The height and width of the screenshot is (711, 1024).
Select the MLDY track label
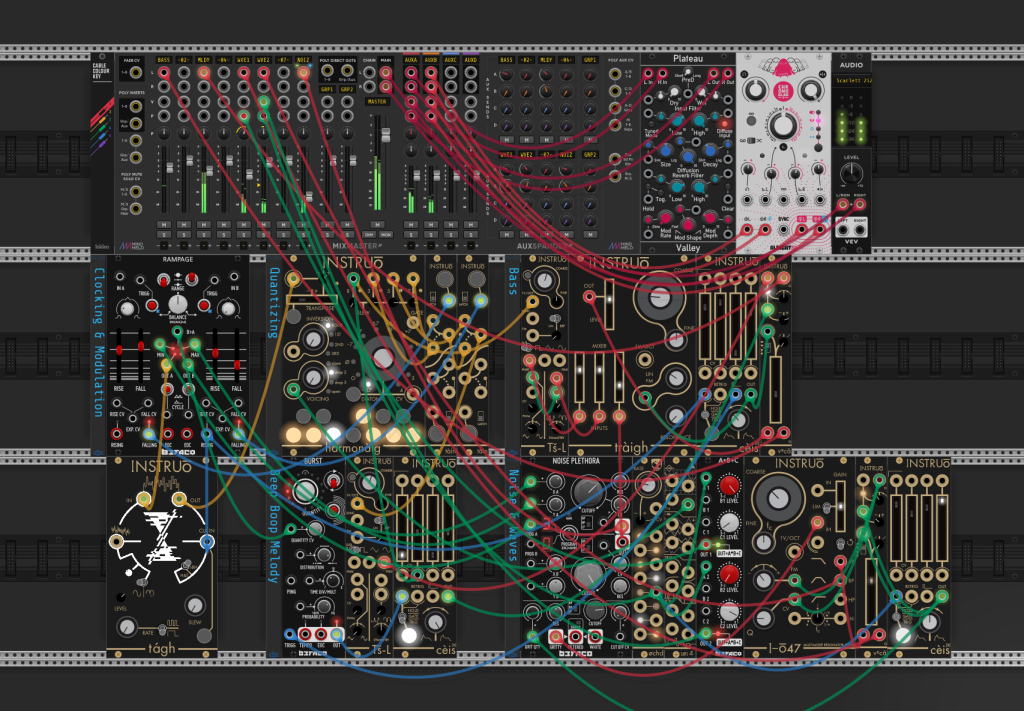(x=204, y=60)
